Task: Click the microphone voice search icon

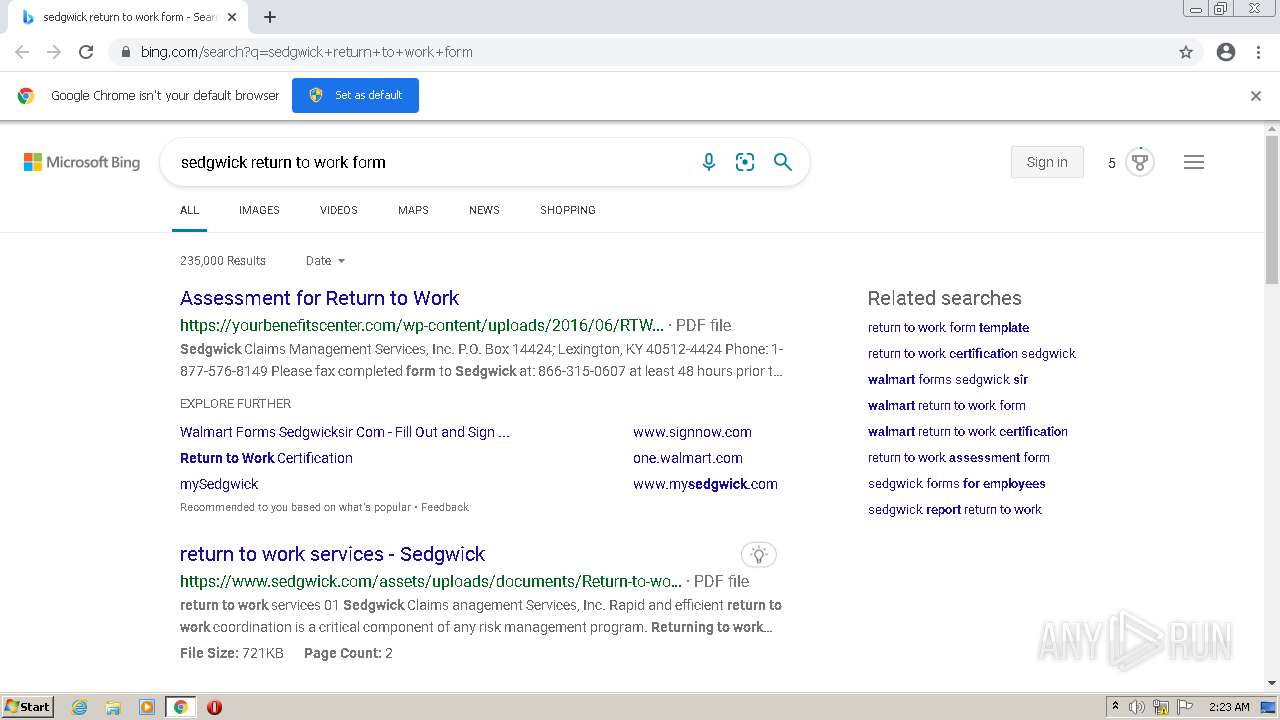Action: click(709, 162)
